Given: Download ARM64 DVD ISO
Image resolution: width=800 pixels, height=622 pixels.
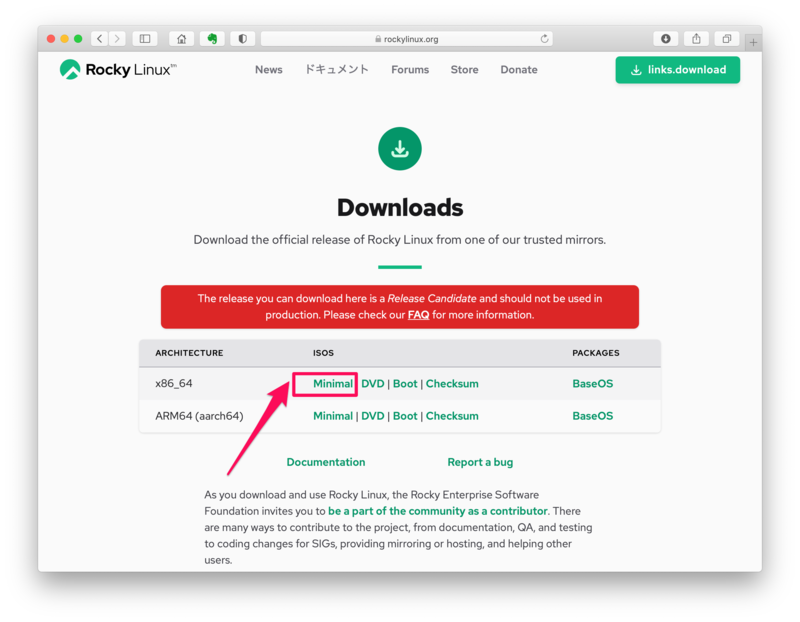Looking at the screenshot, I should 372,416.
